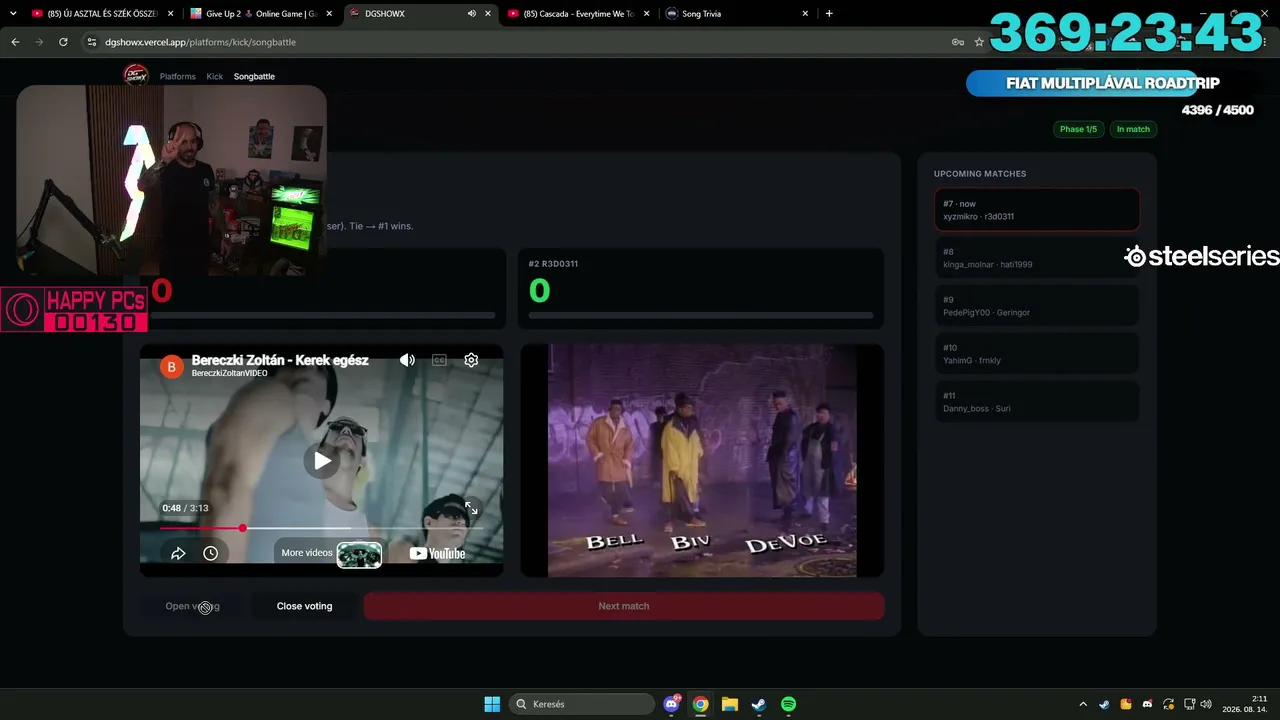Click the Close voting button
The image size is (1280, 720).
click(x=304, y=606)
